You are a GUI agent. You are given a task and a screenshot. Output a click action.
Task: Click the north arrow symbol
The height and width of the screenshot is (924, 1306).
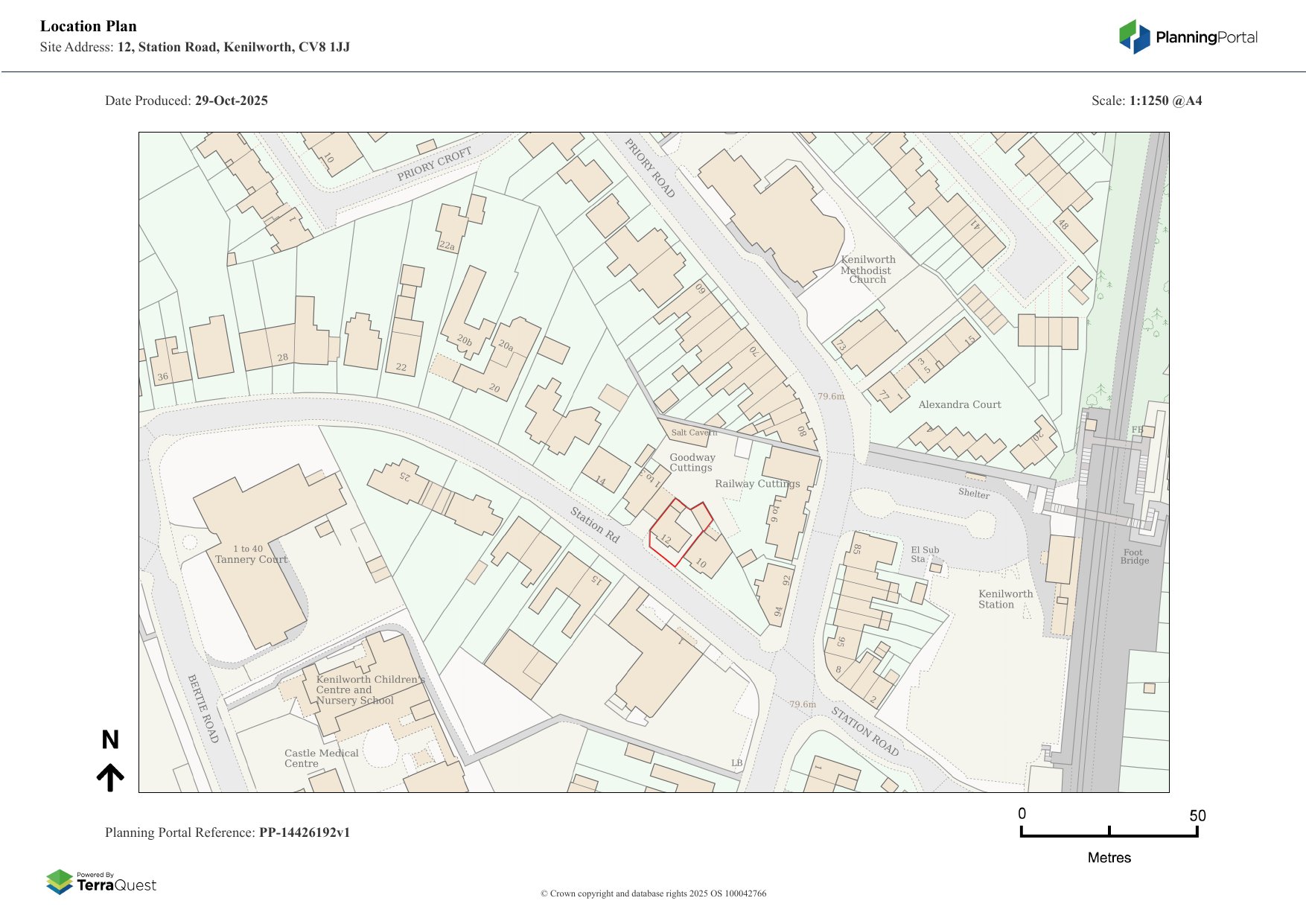coord(110,761)
